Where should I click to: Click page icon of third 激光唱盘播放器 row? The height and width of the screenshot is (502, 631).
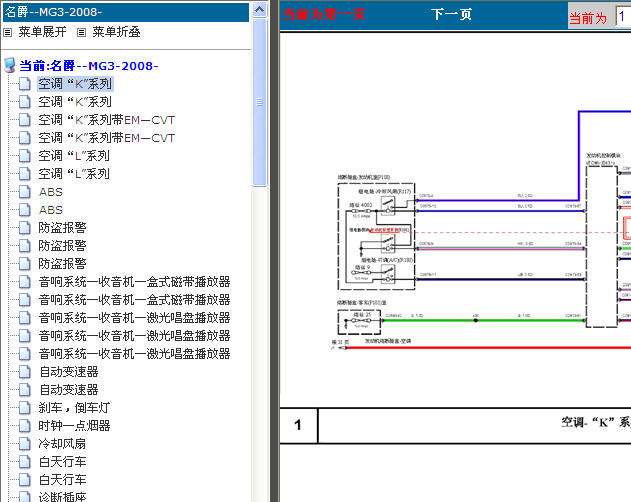click(25, 354)
